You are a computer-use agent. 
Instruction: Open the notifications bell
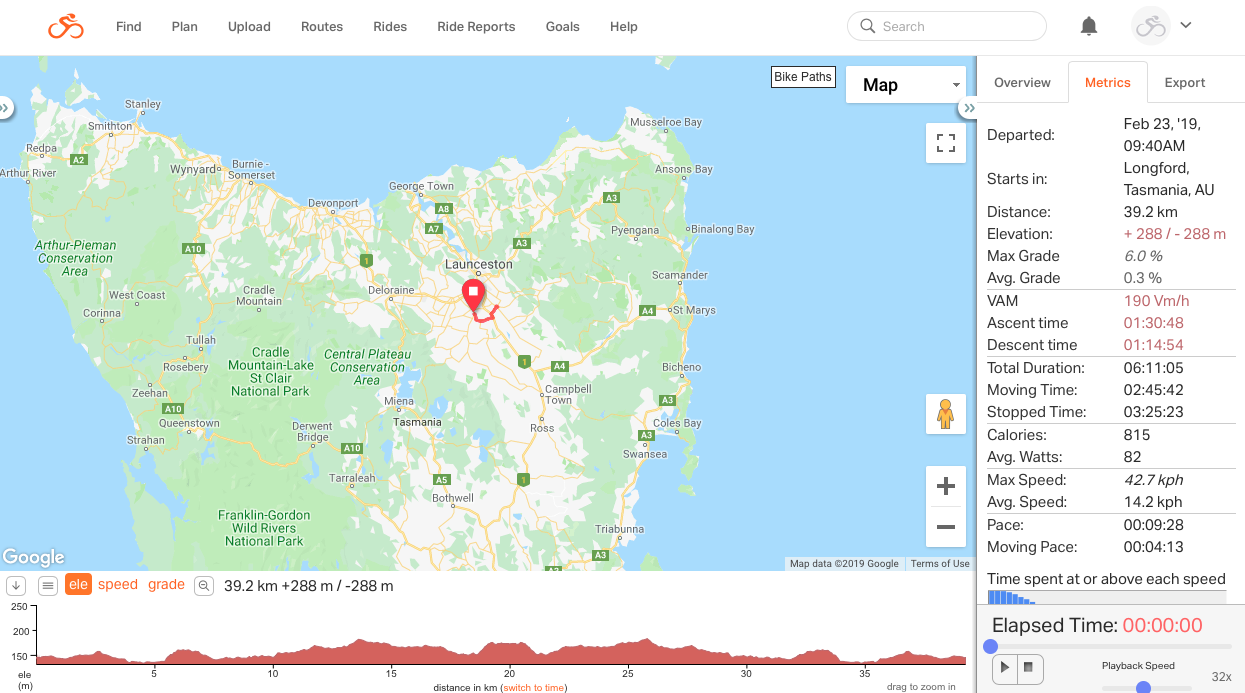click(x=1089, y=27)
